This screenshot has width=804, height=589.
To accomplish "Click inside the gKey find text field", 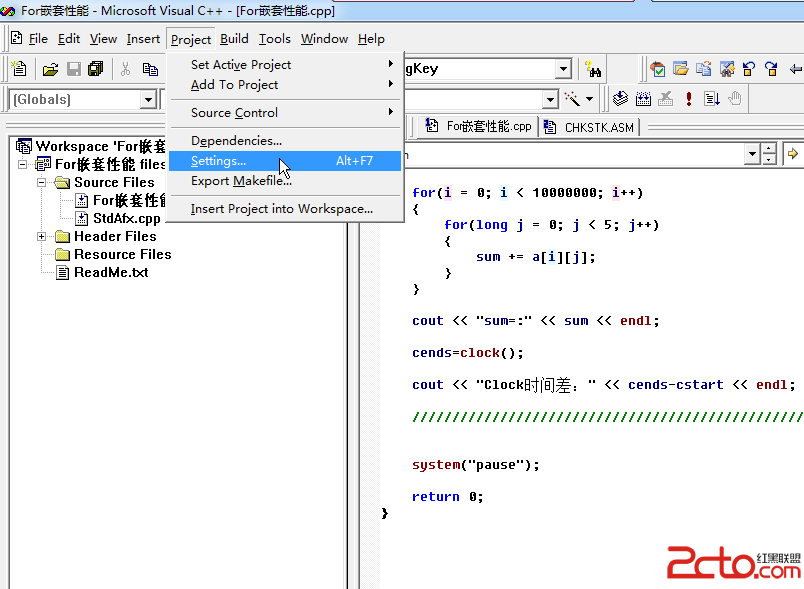I will pos(479,69).
